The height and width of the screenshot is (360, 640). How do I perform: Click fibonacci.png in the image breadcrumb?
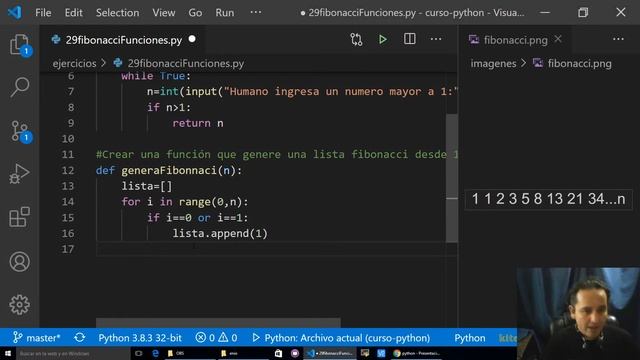(x=580, y=63)
